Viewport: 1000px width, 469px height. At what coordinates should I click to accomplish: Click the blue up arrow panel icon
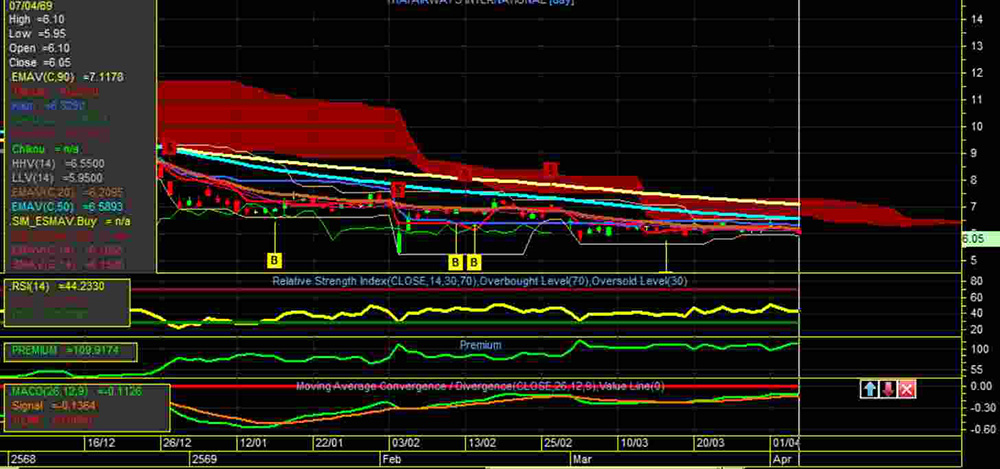point(869,389)
